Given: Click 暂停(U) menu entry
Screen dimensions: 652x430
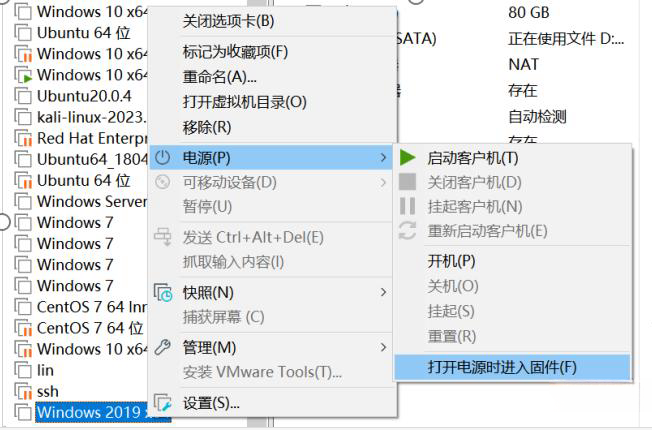Looking at the screenshot, I should click(207, 207).
